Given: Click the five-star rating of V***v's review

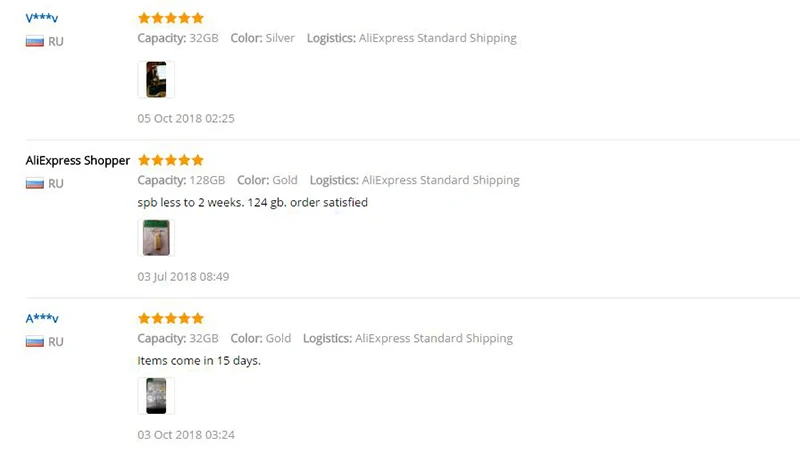Looking at the screenshot, I should (x=171, y=18).
